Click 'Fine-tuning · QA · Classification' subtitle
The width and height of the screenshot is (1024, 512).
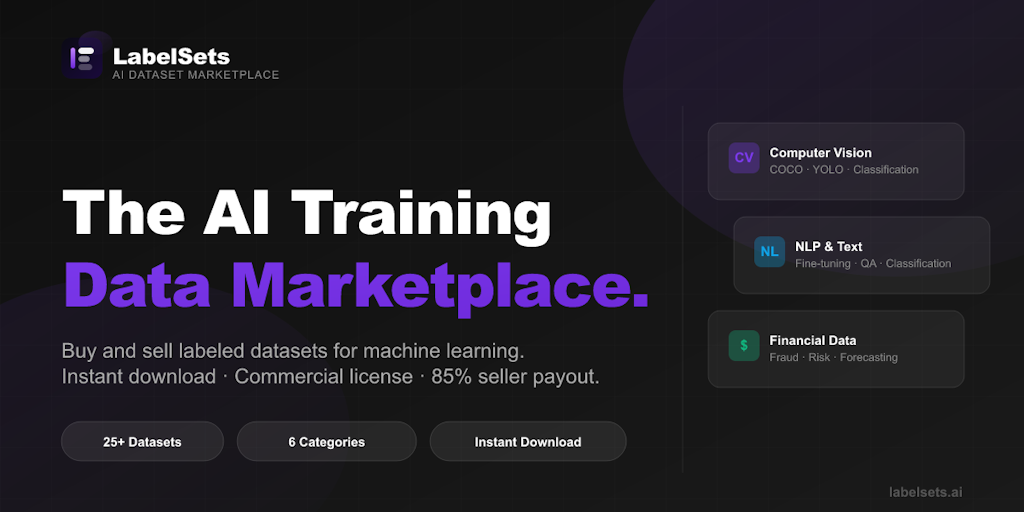point(873,264)
